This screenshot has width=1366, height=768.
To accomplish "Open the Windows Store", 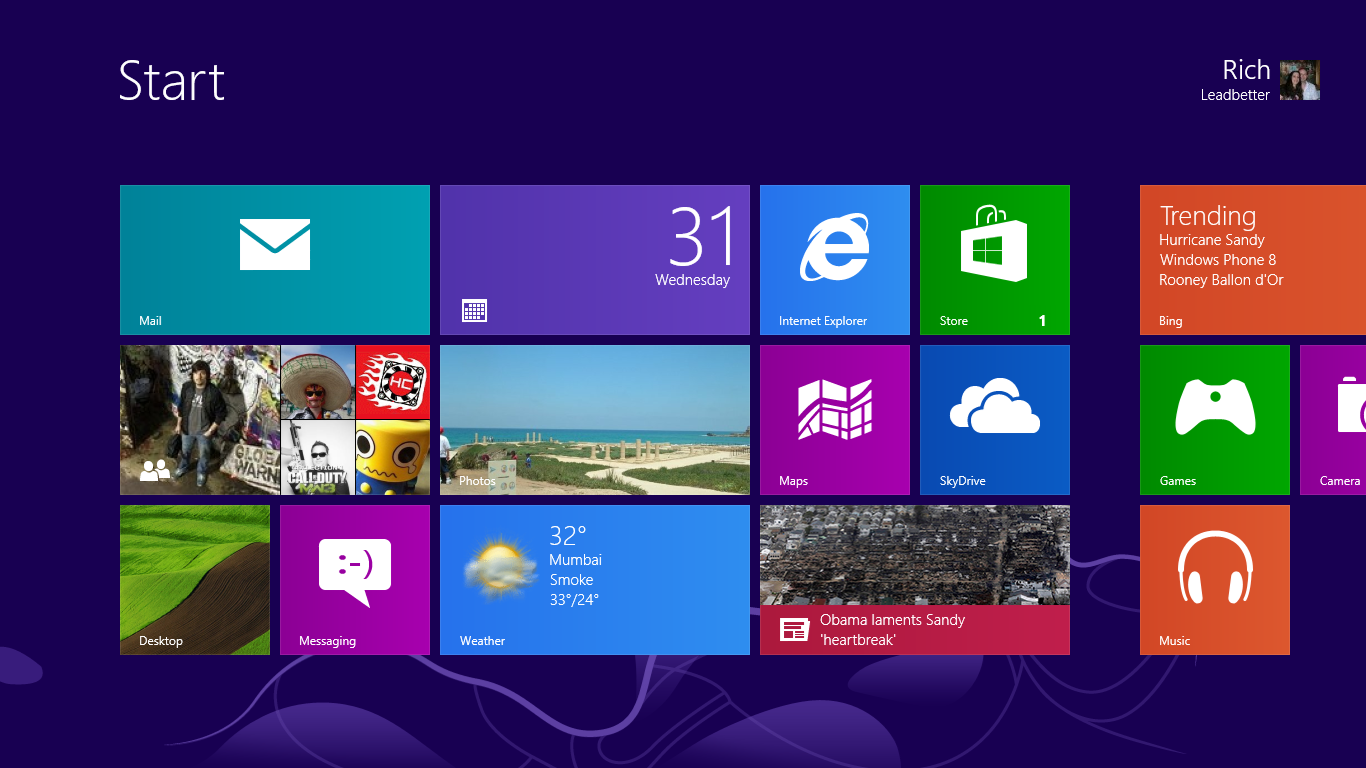I will pos(993,259).
